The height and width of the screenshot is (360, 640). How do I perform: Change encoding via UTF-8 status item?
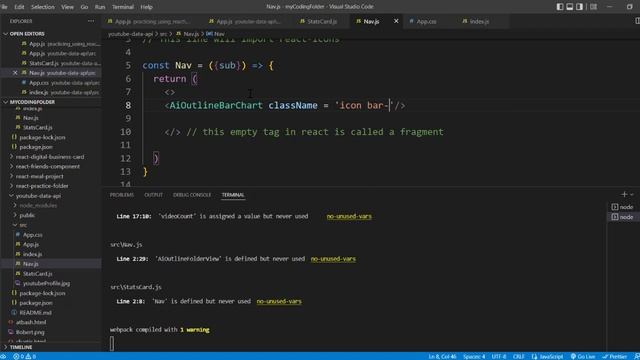click(499, 356)
